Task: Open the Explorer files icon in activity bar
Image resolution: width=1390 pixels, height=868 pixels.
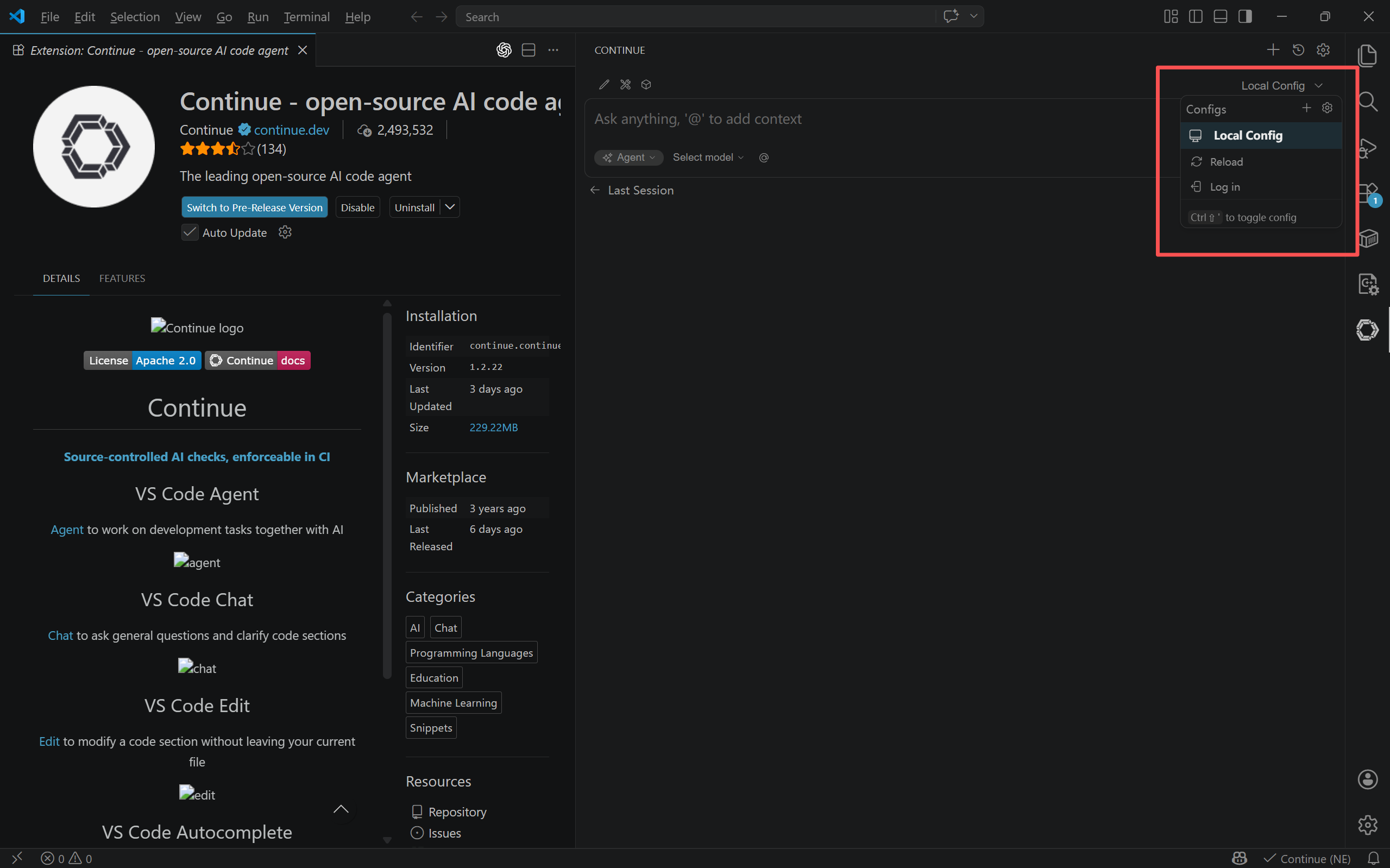Action: pos(1367,55)
